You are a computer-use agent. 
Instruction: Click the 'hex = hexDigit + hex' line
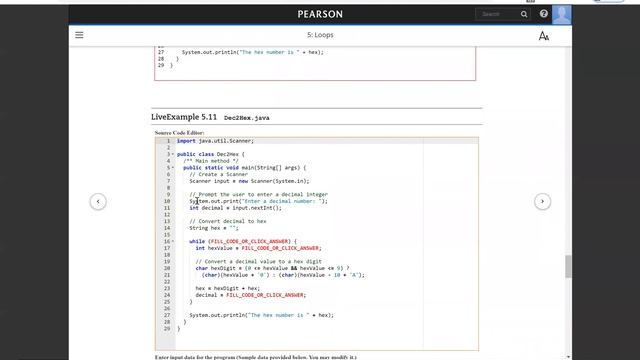pos(227,288)
